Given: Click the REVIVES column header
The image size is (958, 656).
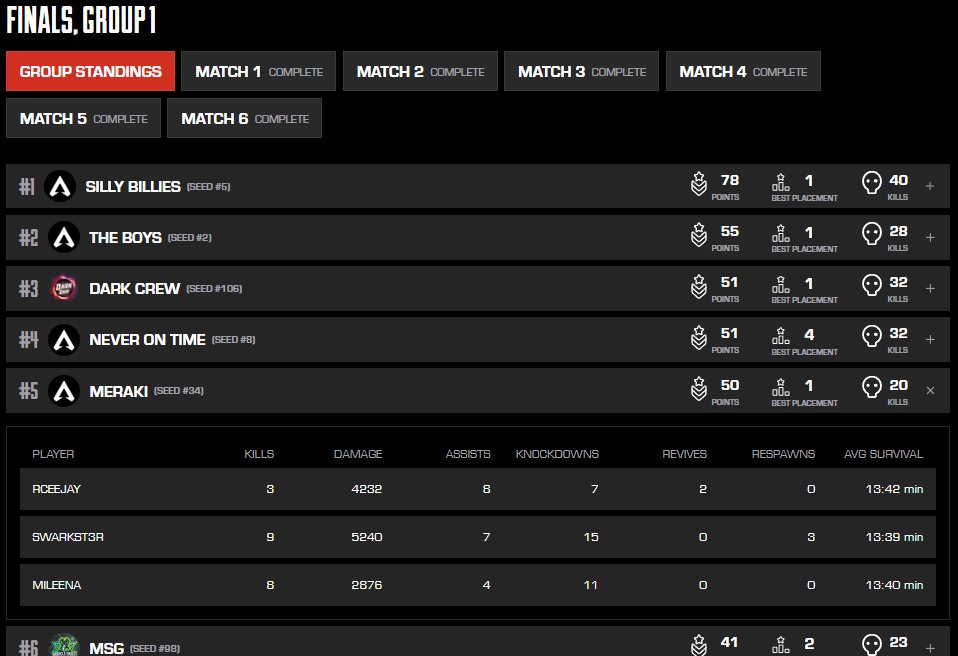Looking at the screenshot, I should [x=684, y=454].
